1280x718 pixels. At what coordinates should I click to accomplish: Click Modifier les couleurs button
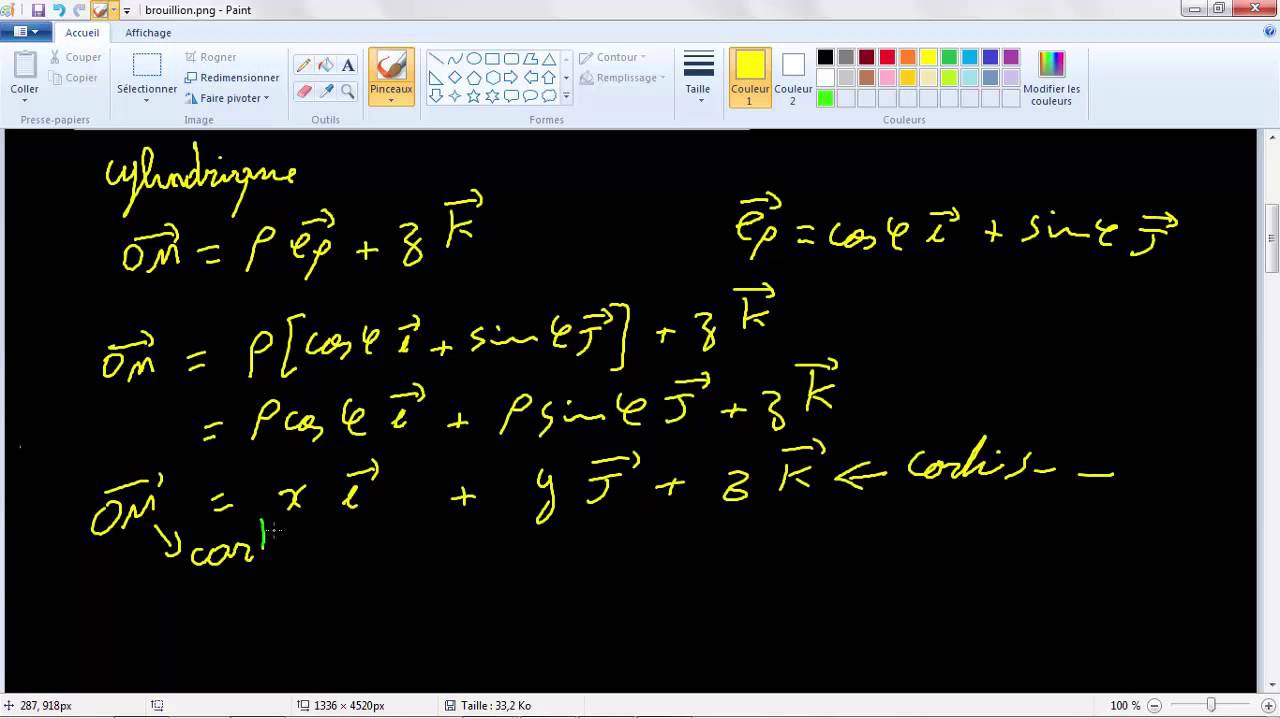1051,78
